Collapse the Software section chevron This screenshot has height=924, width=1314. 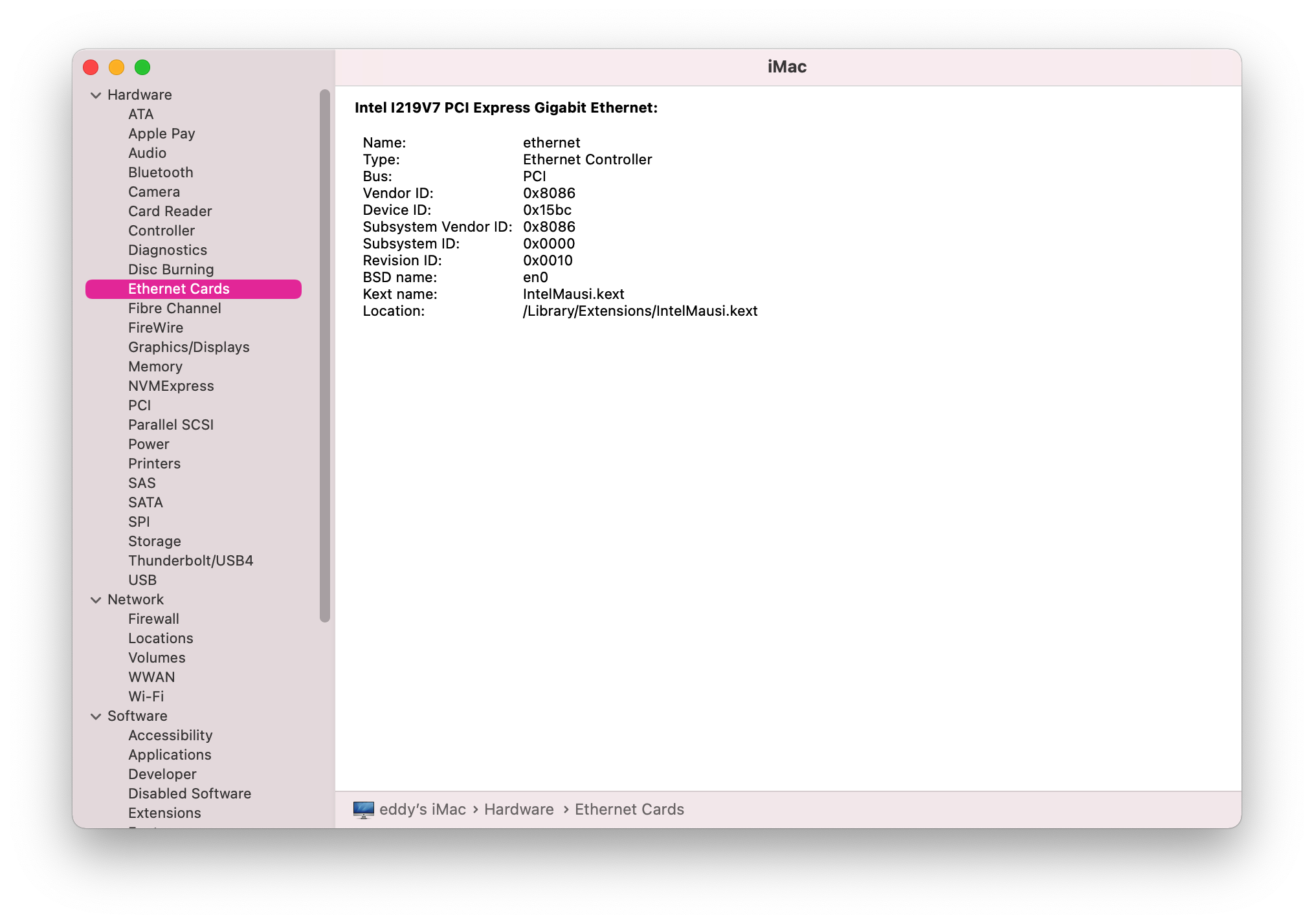pos(96,716)
